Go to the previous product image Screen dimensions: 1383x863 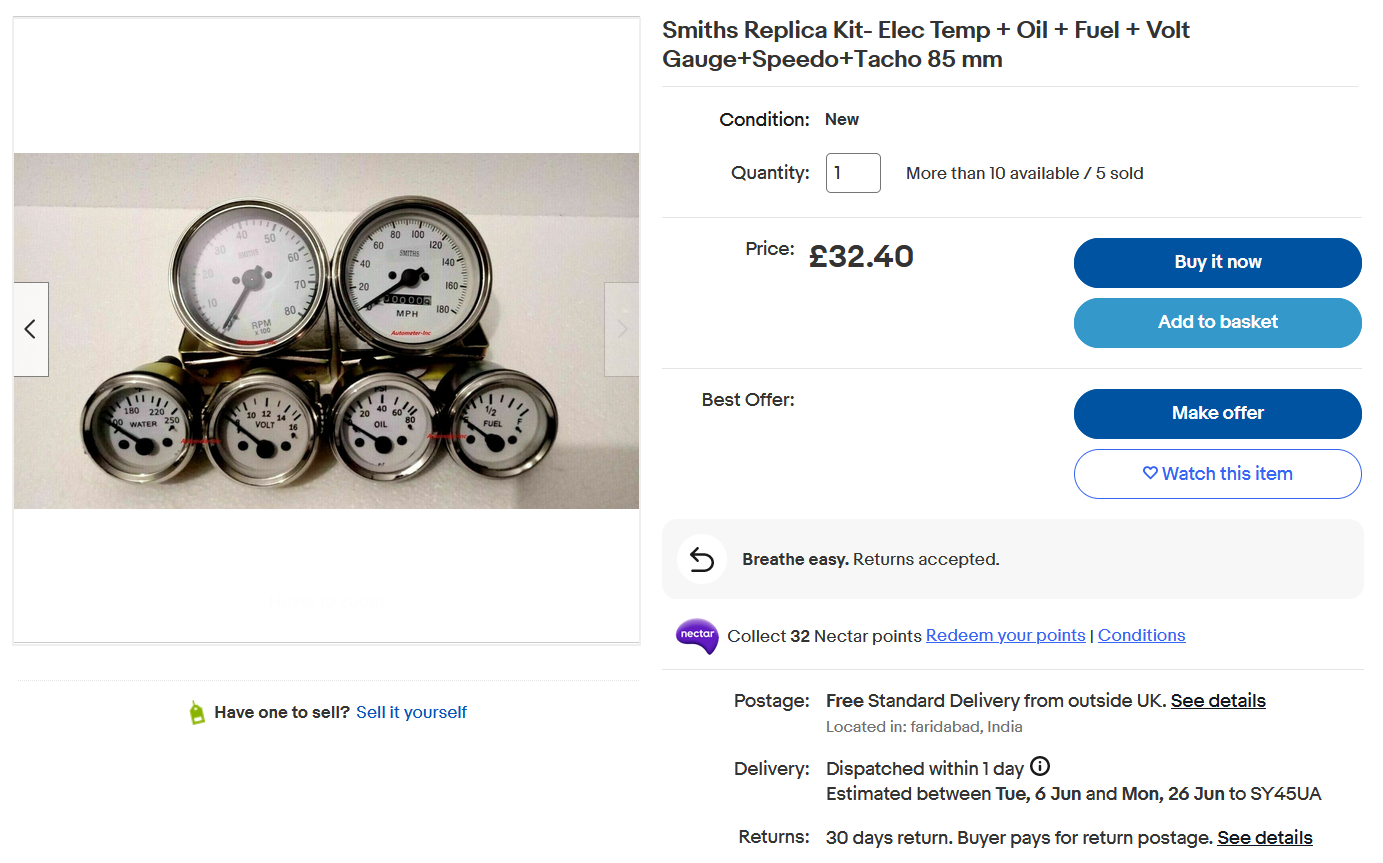(x=30, y=329)
